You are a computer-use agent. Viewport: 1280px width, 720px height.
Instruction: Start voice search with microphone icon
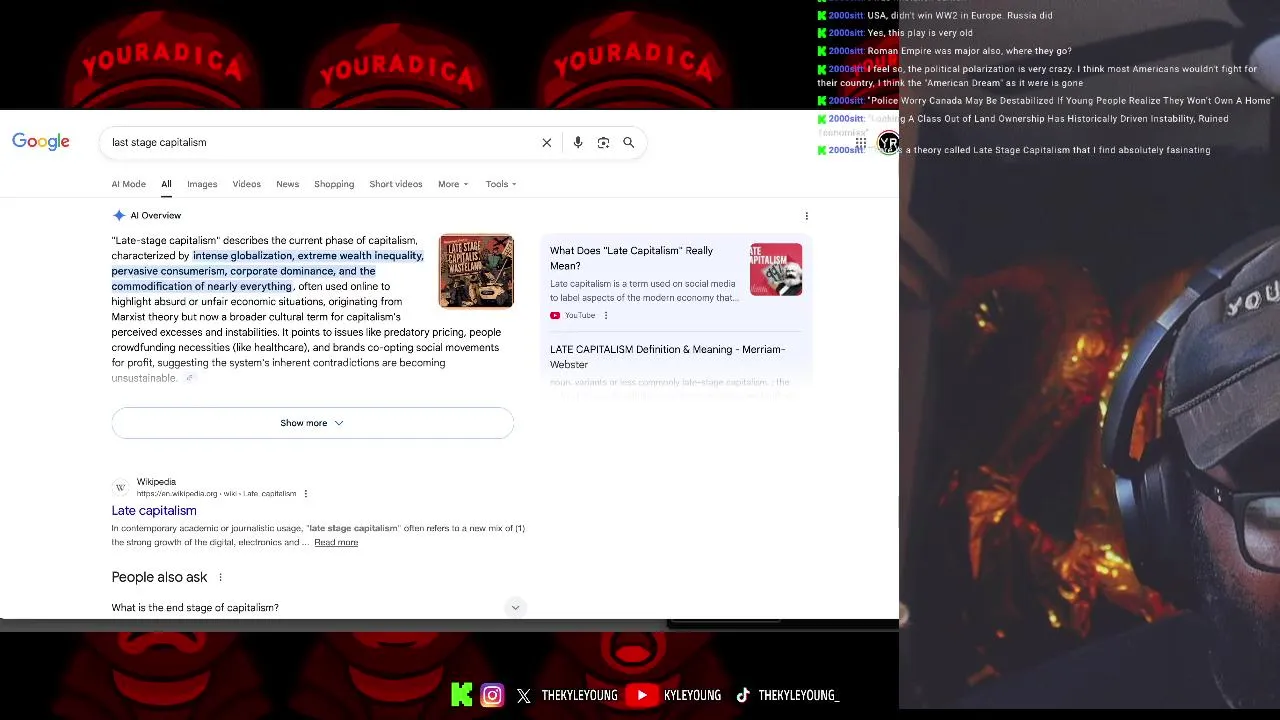coord(578,143)
